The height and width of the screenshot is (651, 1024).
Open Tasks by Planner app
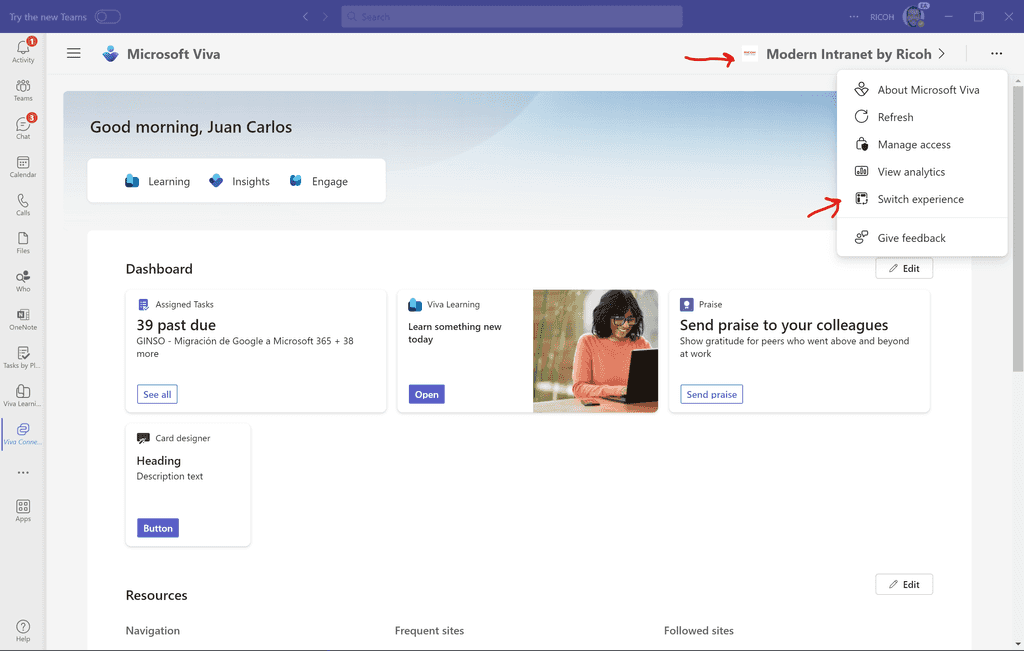tap(23, 357)
